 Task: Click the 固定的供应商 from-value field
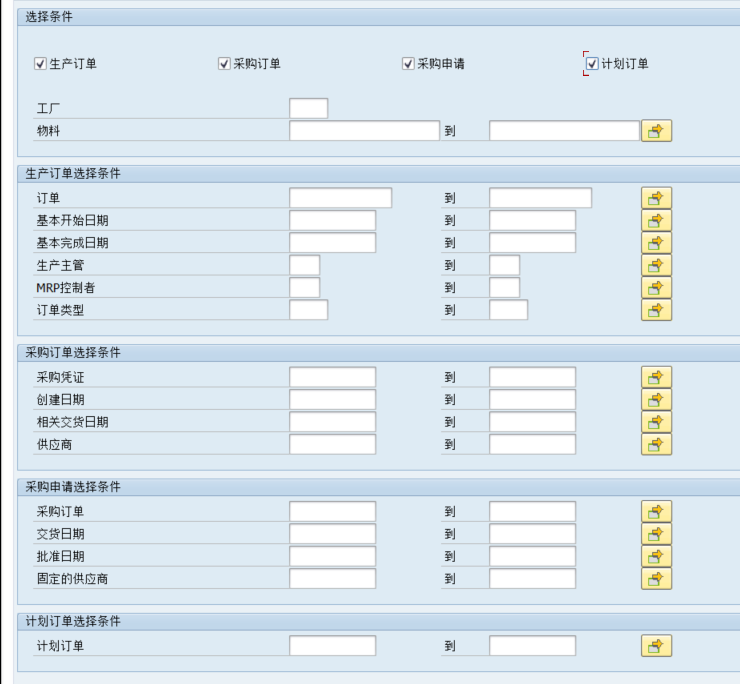click(x=332, y=578)
